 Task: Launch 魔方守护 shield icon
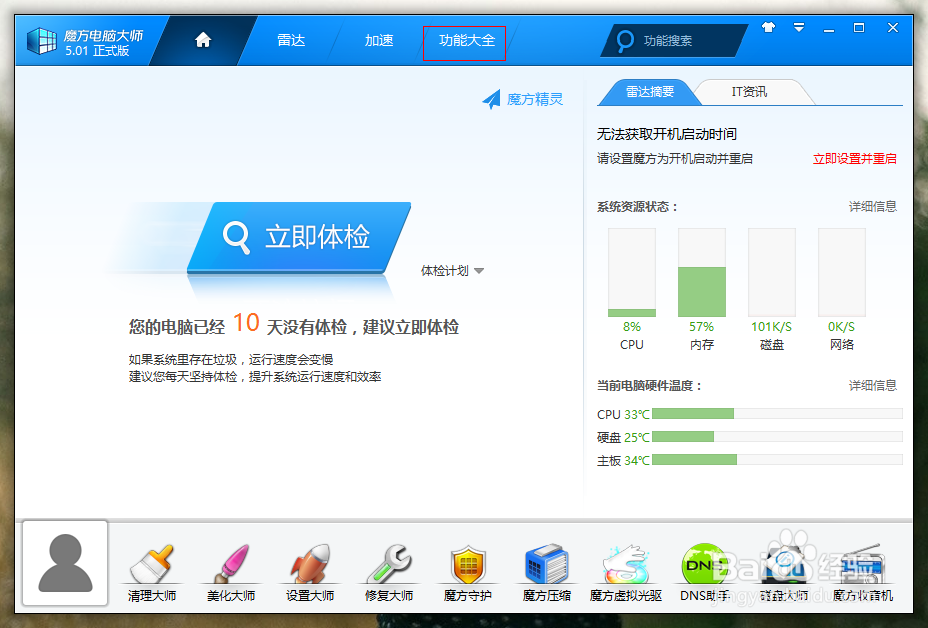tap(468, 565)
